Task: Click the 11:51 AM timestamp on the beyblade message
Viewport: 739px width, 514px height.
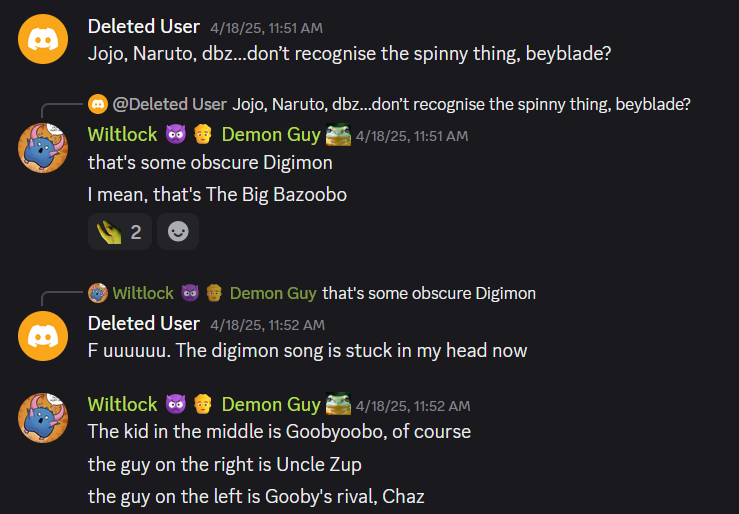Action: [266, 28]
